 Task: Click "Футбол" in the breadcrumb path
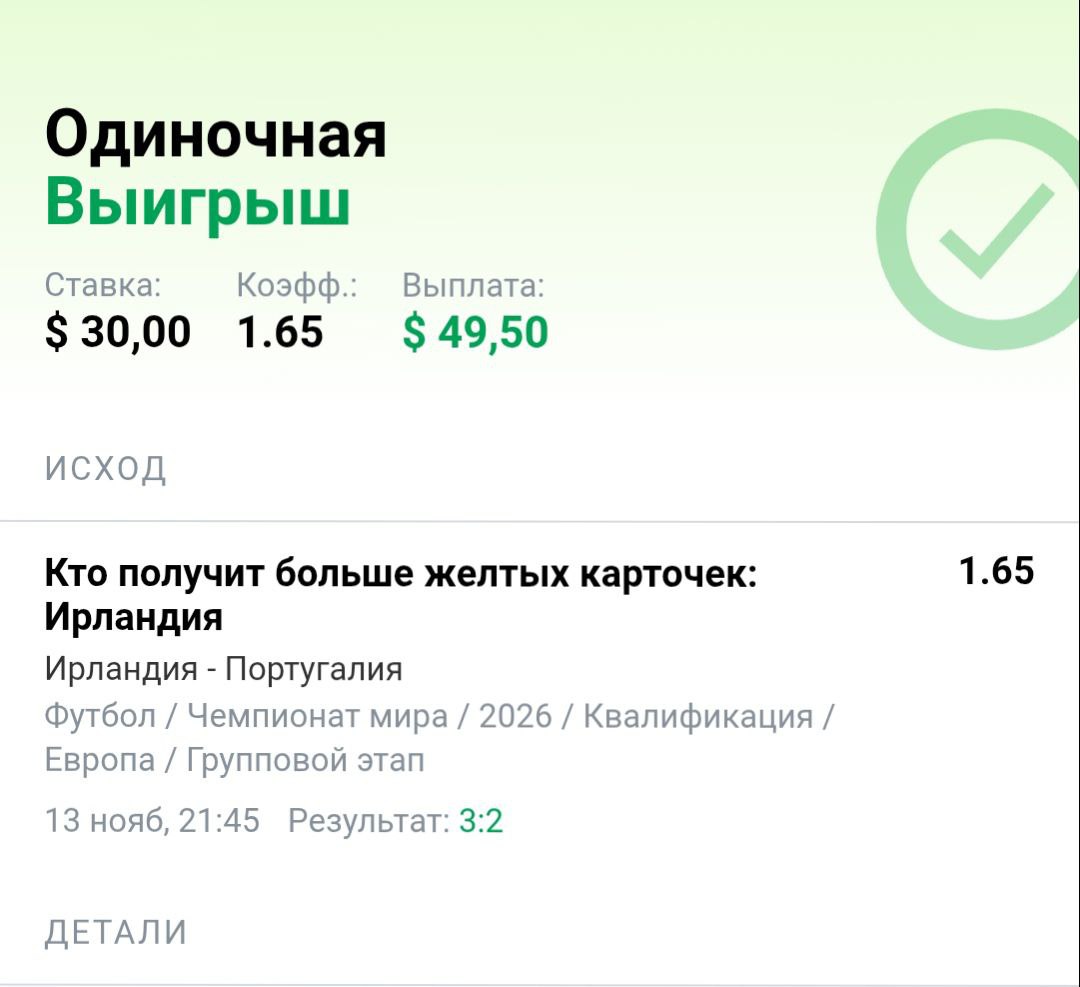(x=100, y=716)
